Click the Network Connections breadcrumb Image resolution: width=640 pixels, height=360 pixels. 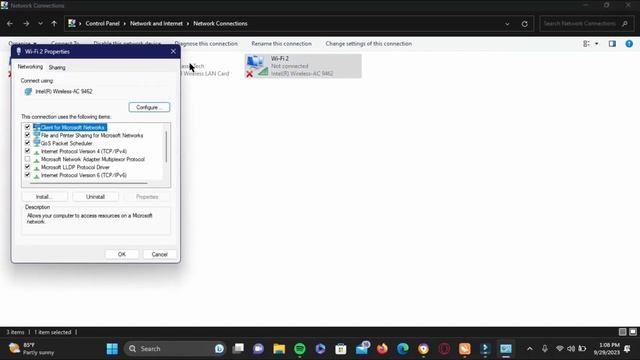(x=220, y=24)
